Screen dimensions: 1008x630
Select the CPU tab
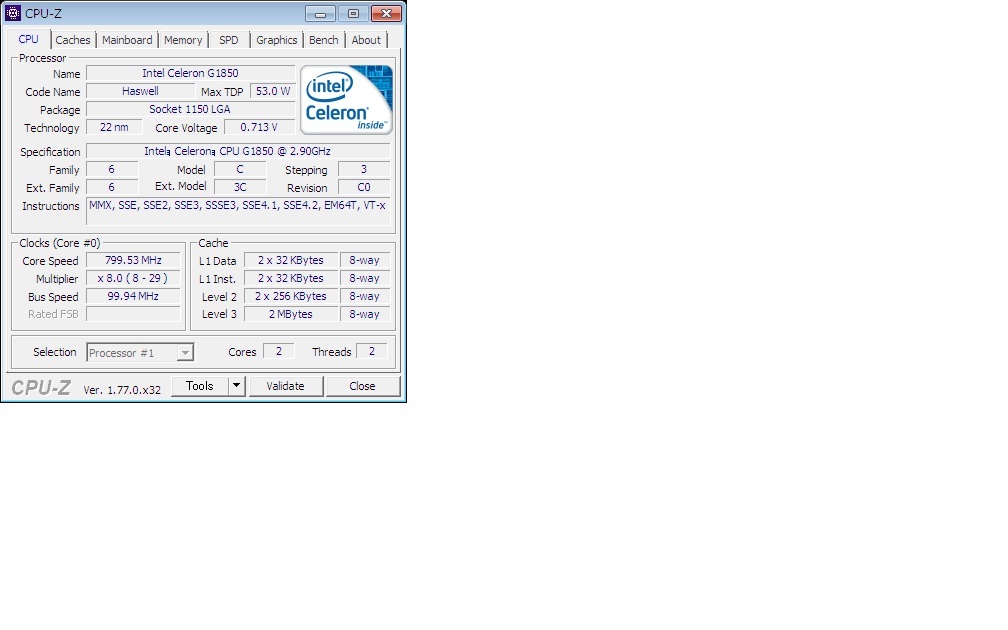click(x=28, y=39)
